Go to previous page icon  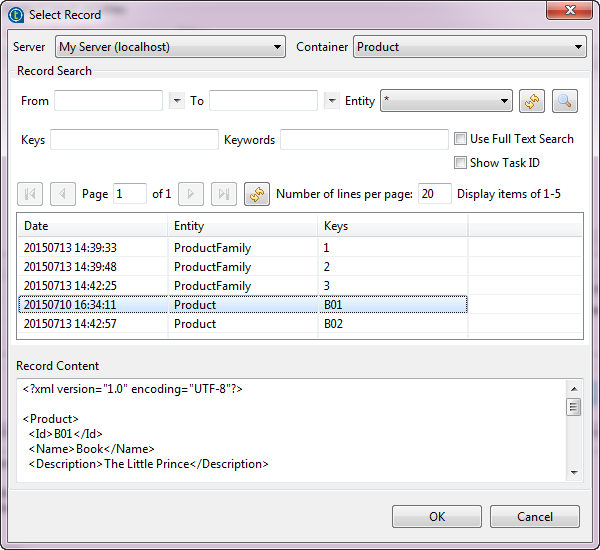pos(63,194)
